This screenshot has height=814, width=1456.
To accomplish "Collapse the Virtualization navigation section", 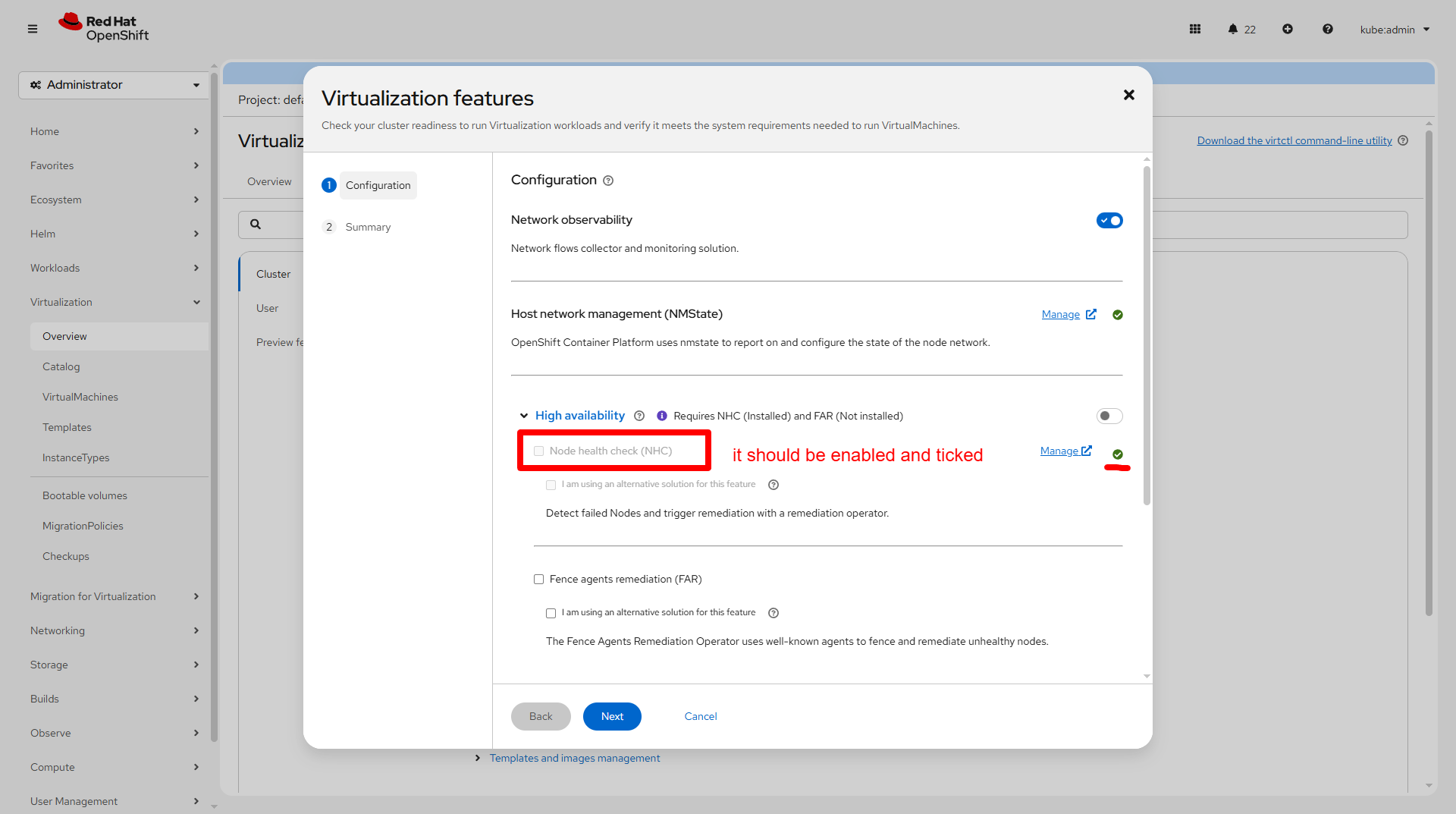I will [x=115, y=302].
